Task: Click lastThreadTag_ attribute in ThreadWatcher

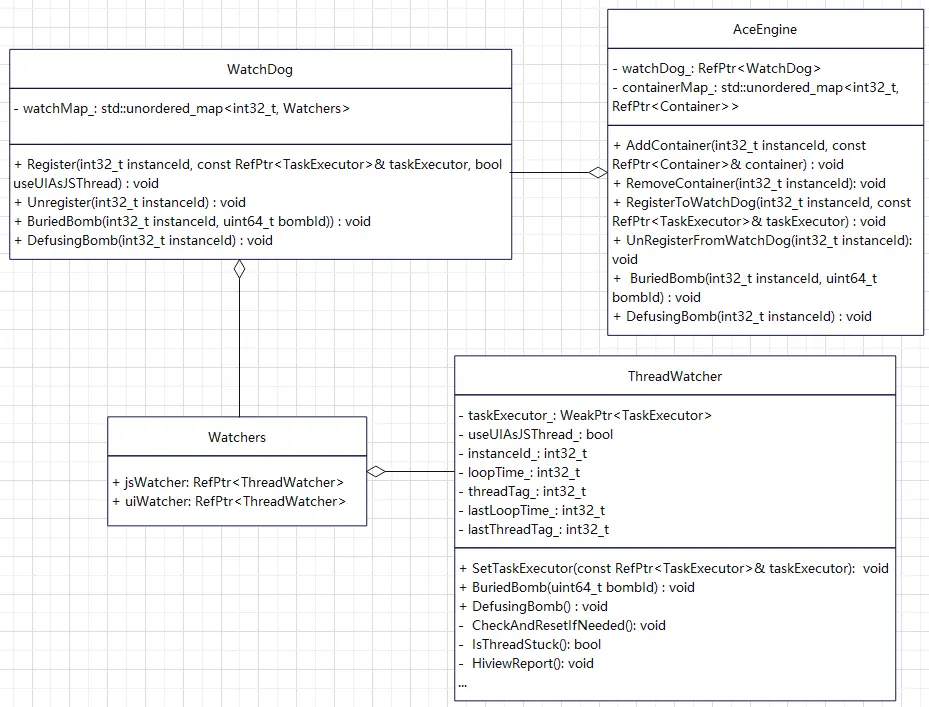Action: (x=533, y=529)
